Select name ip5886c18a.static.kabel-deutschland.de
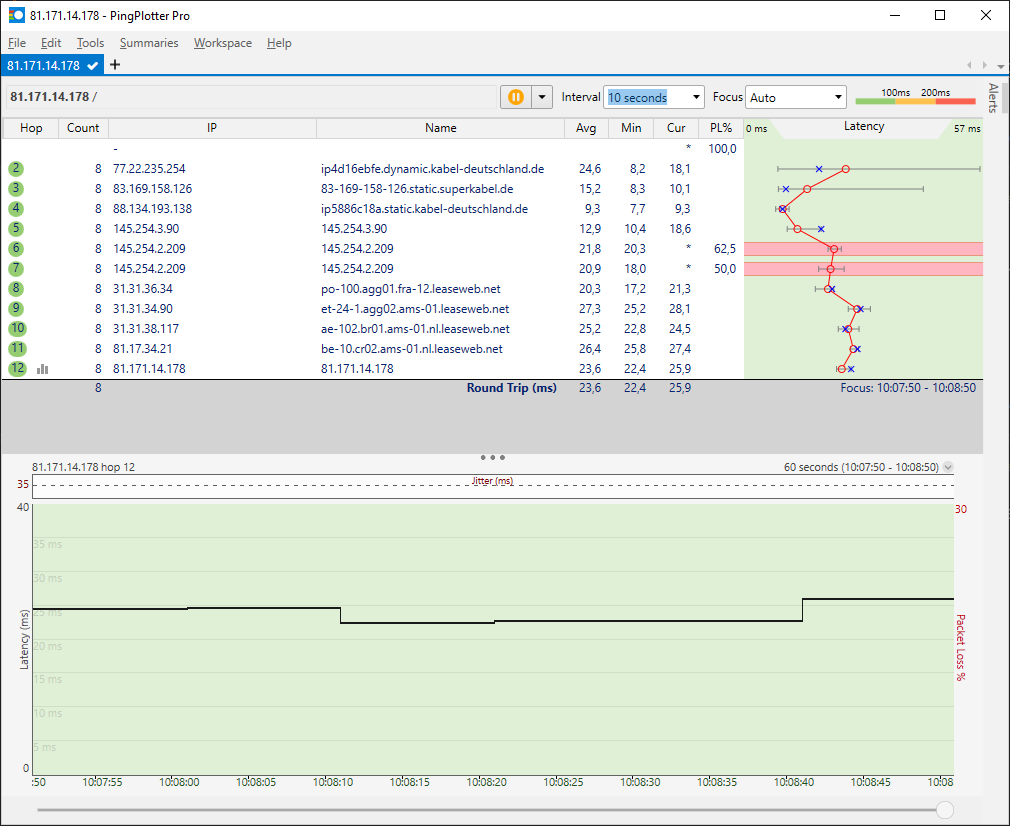Image resolution: width=1010 pixels, height=826 pixels. (424, 209)
